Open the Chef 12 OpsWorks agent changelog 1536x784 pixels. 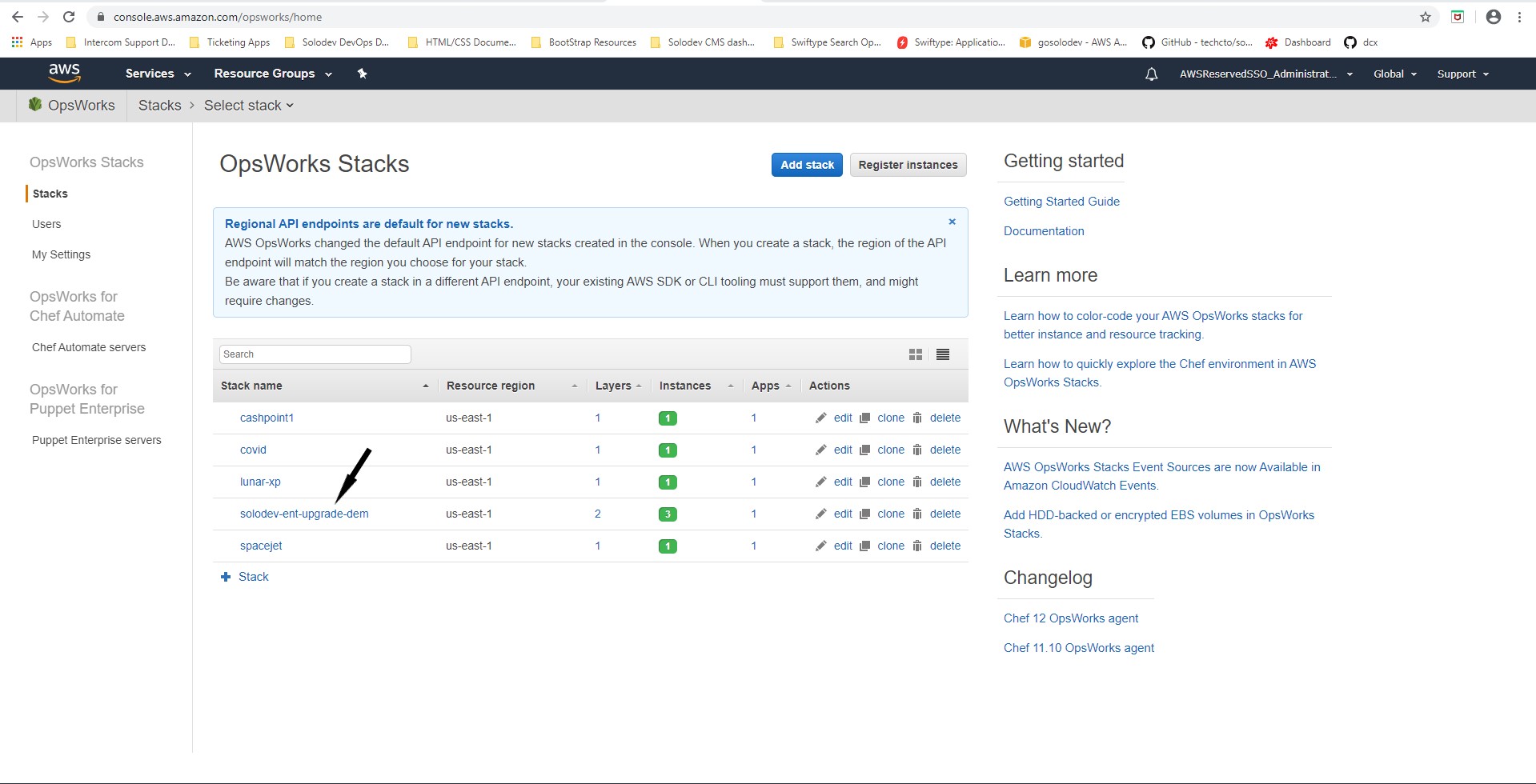click(1070, 618)
